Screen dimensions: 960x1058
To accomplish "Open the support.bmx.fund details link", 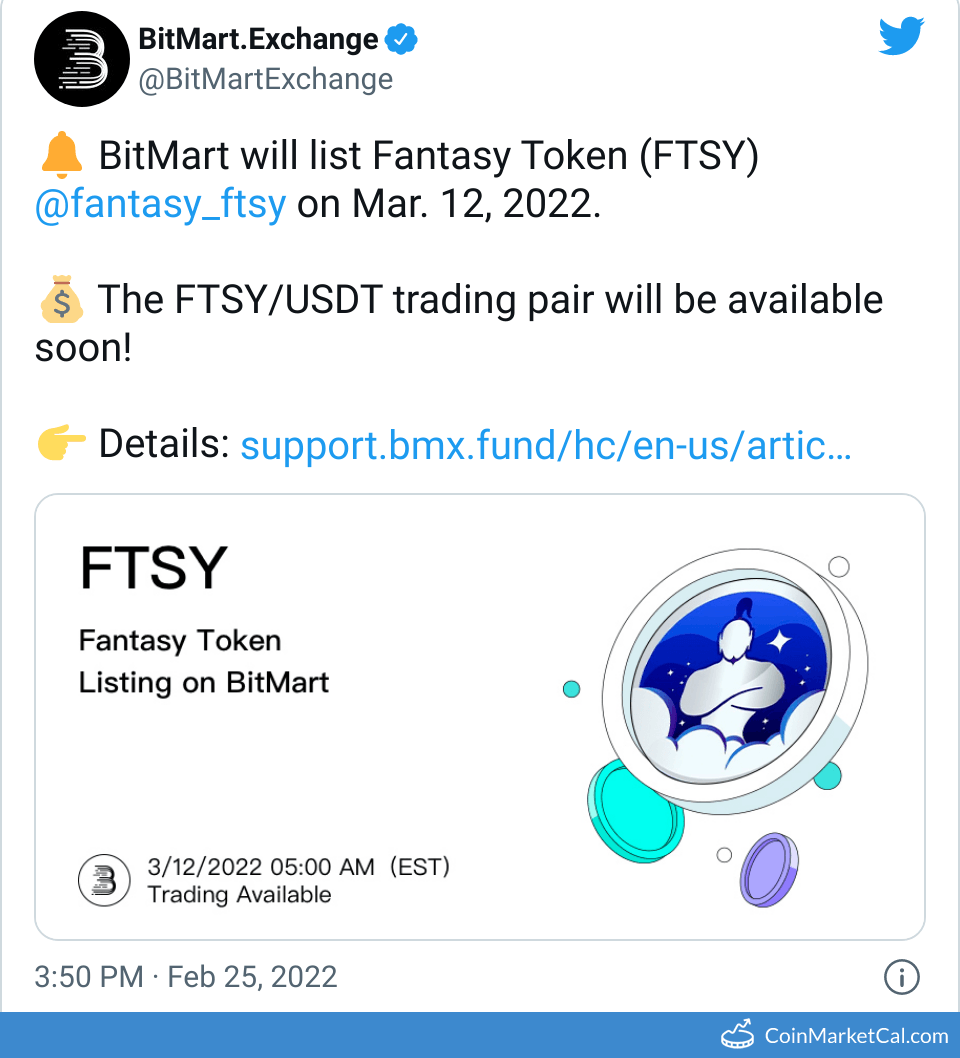I will (x=546, y=445).
